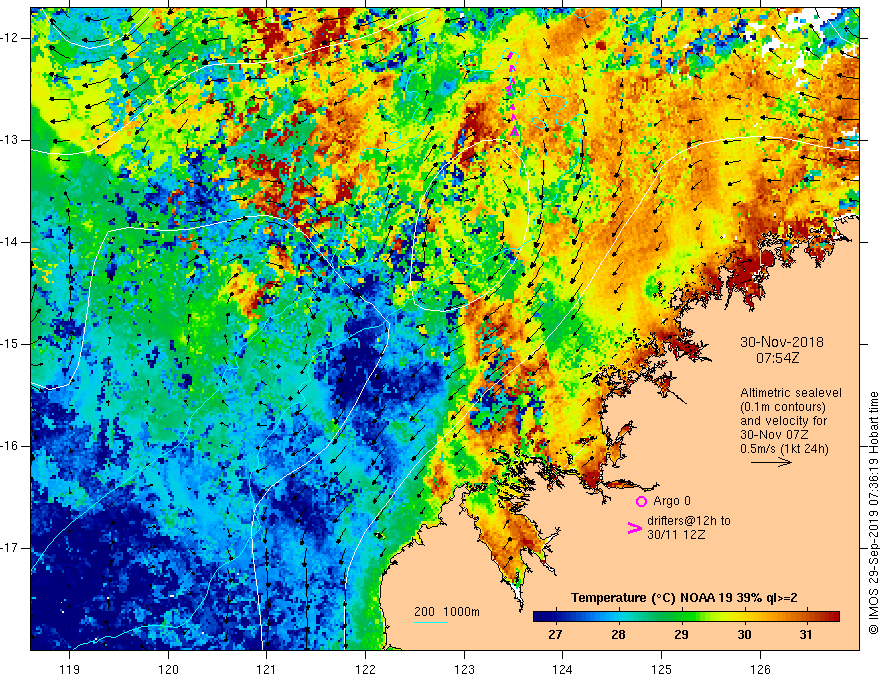
Task: Click the 125 longitude axis label
Action: click(x=662, y=669)
